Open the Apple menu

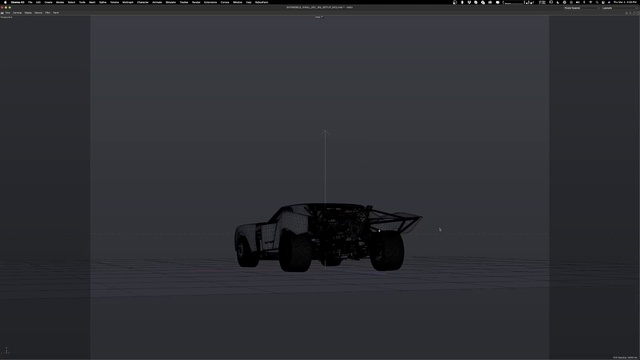tap(5, 2)
